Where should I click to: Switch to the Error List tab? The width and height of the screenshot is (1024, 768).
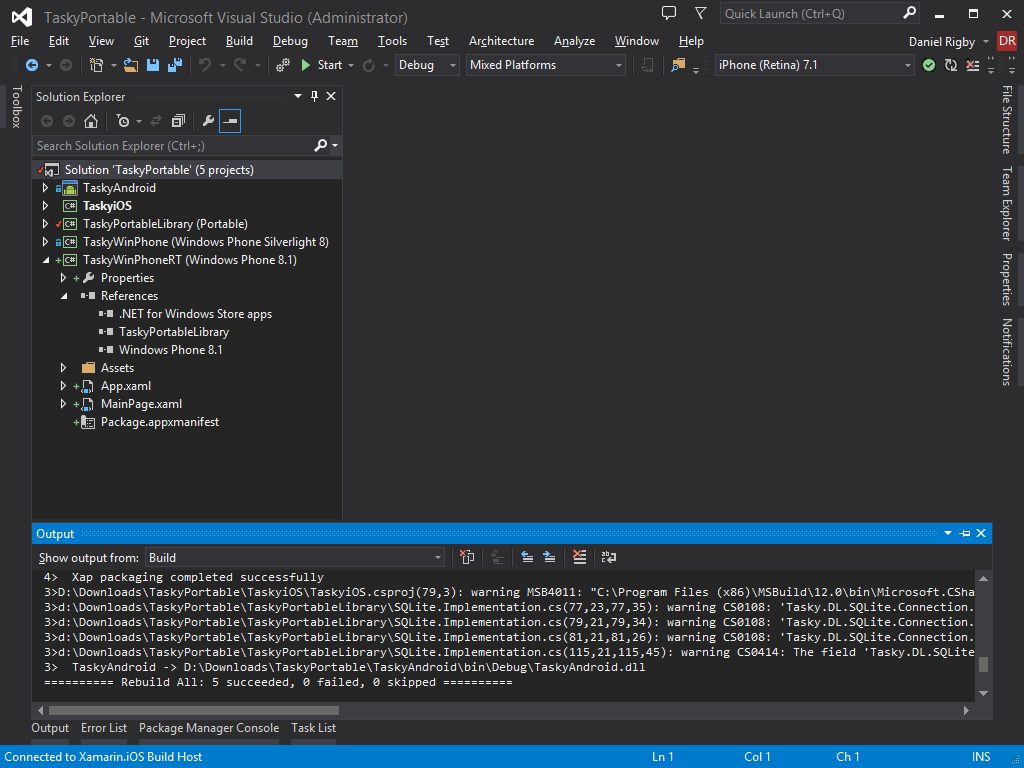pyautogui.click(x=104, y=728)
